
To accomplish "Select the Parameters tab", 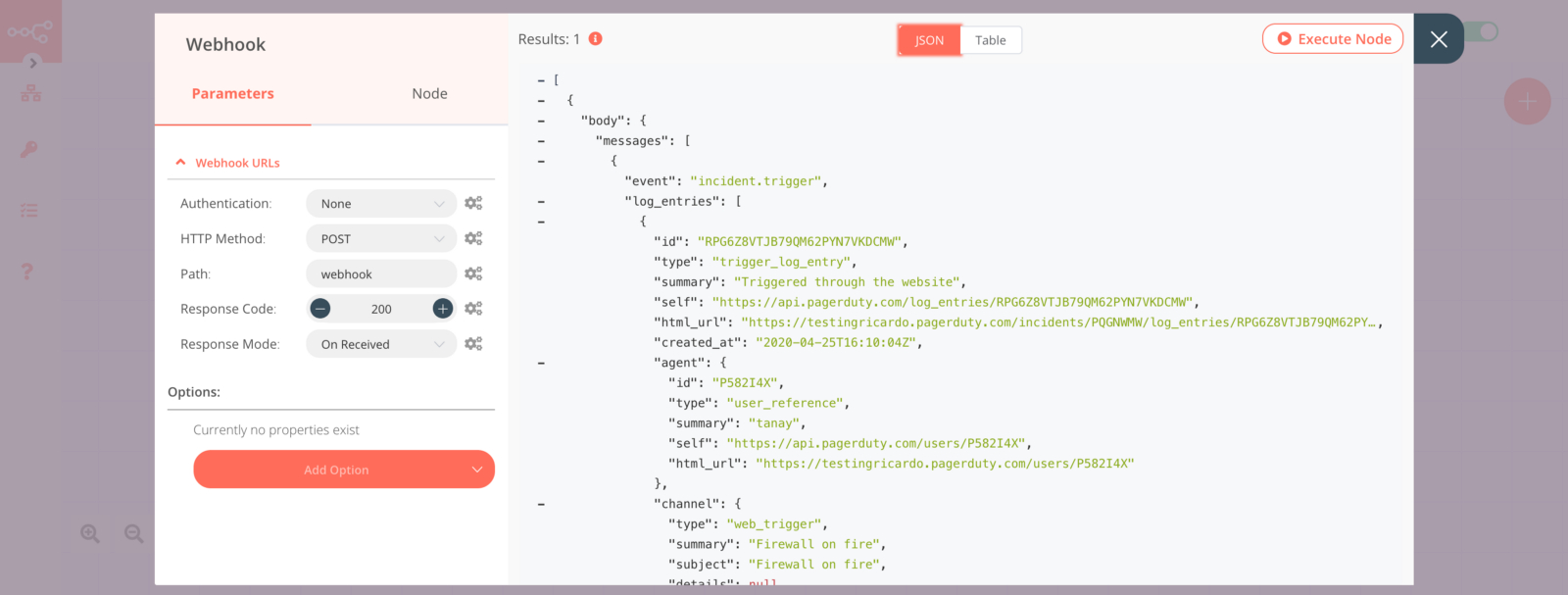I will 233,94.
